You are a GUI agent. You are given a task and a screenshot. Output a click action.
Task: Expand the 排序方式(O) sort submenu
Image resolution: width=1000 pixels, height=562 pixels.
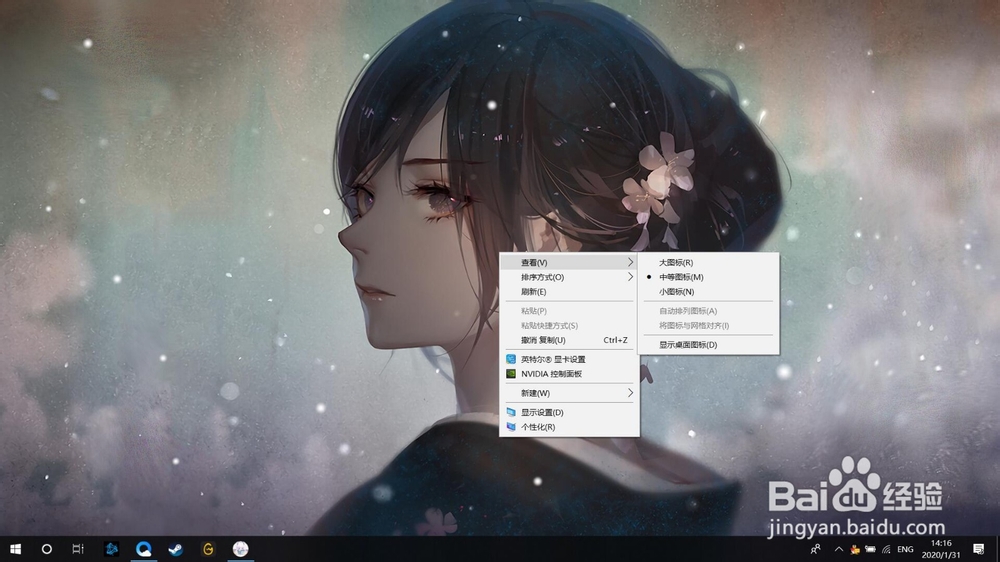[x=569, y=277]
